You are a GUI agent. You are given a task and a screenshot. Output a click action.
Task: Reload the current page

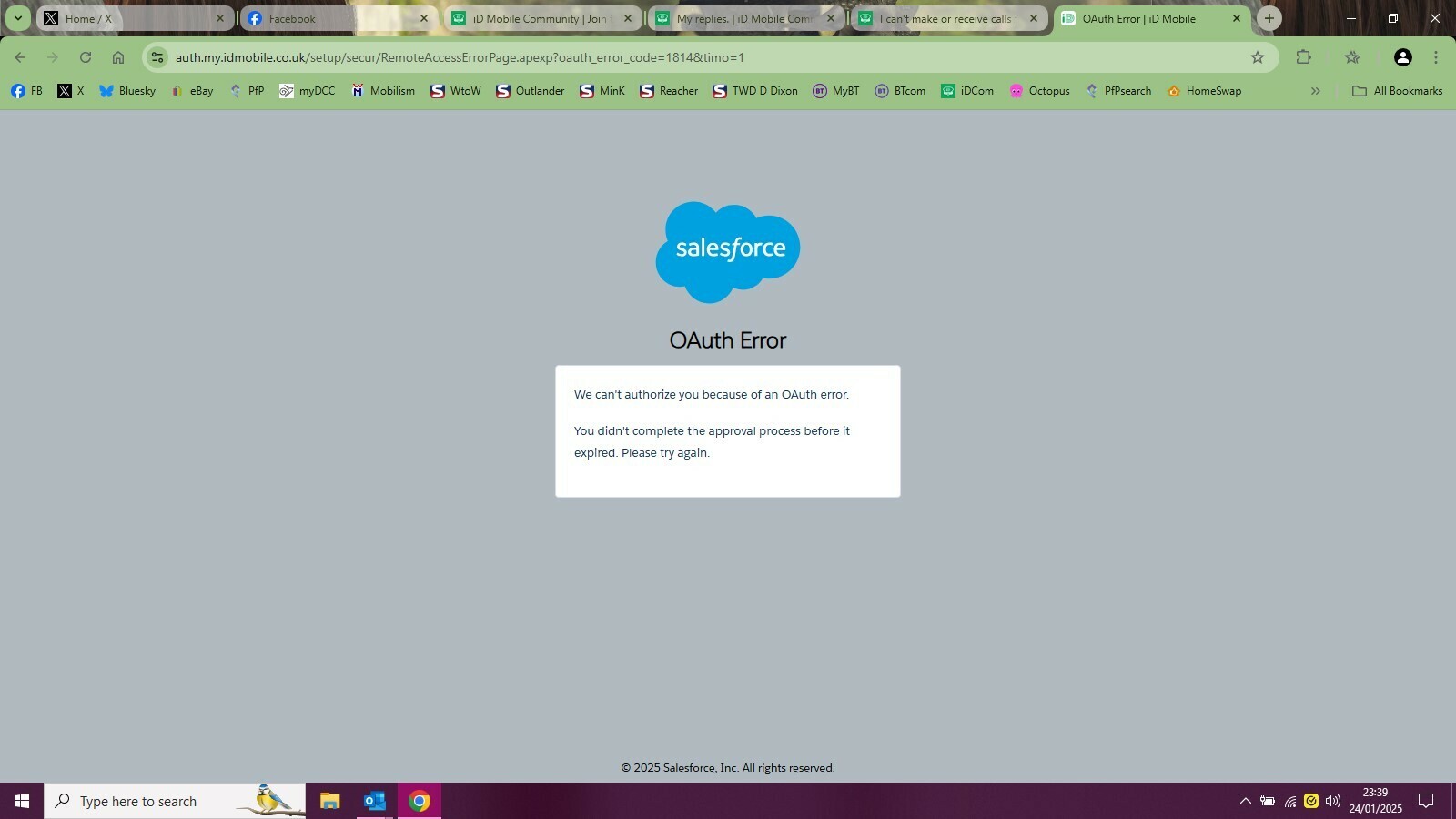tap(86, 57)
